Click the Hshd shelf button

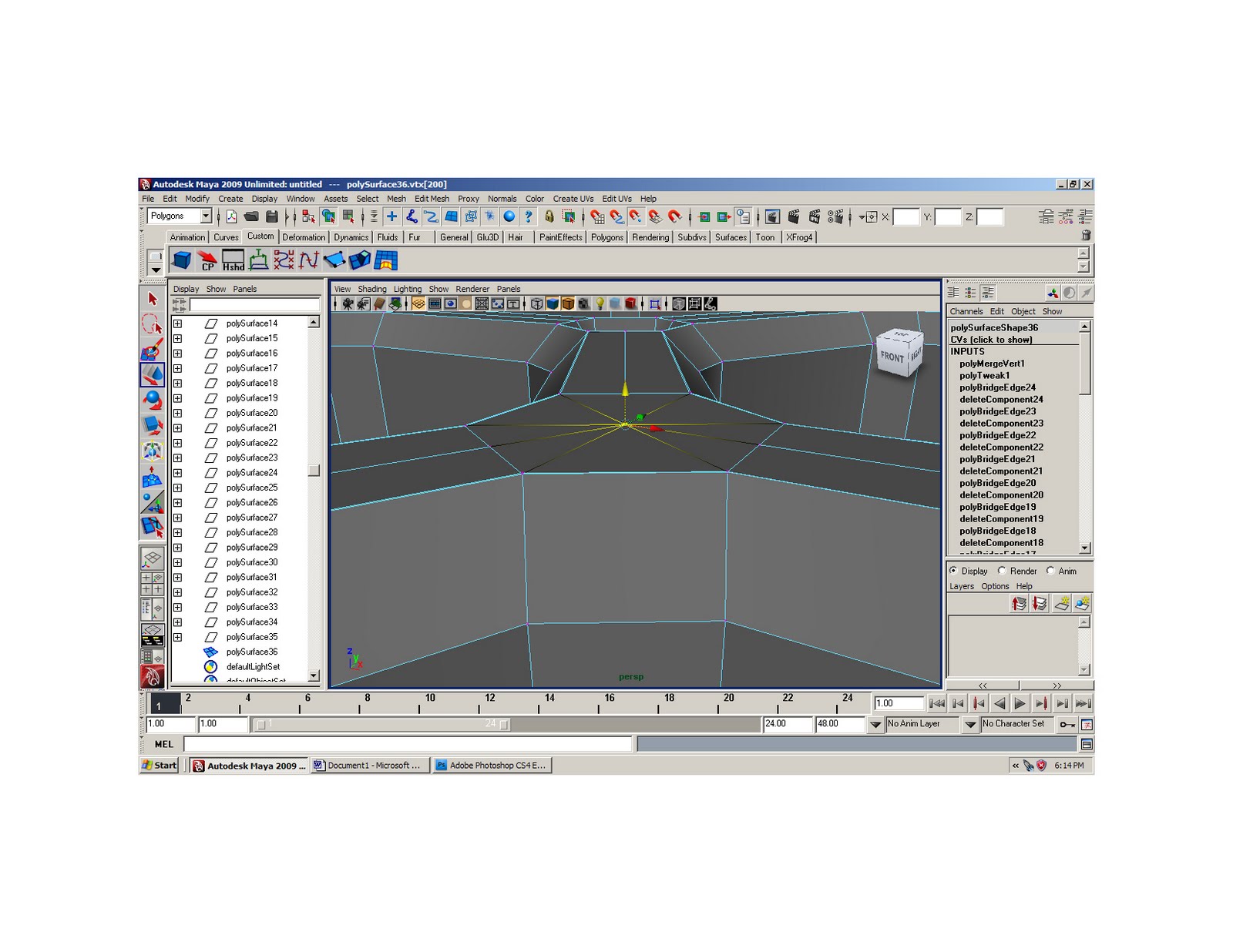(x=233, y=260)
